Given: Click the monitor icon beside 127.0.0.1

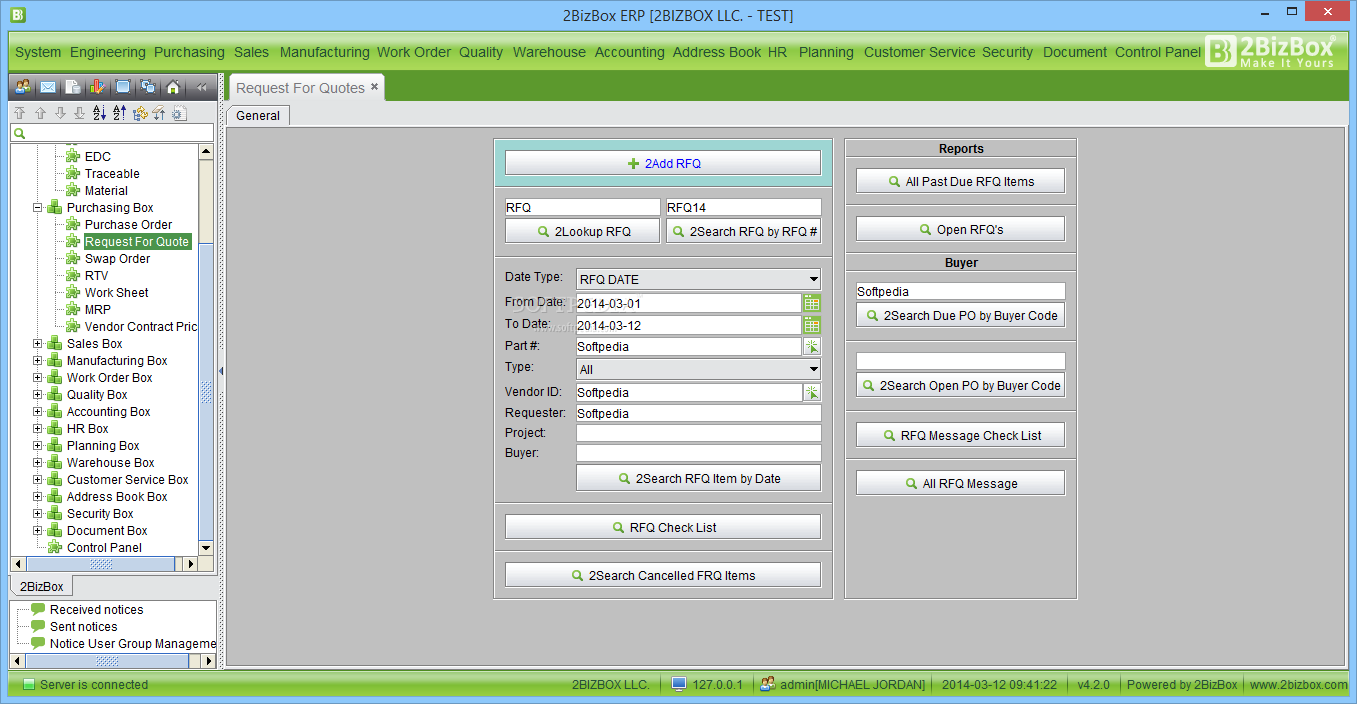Looking at the screenshot, I should pos(679,684).
